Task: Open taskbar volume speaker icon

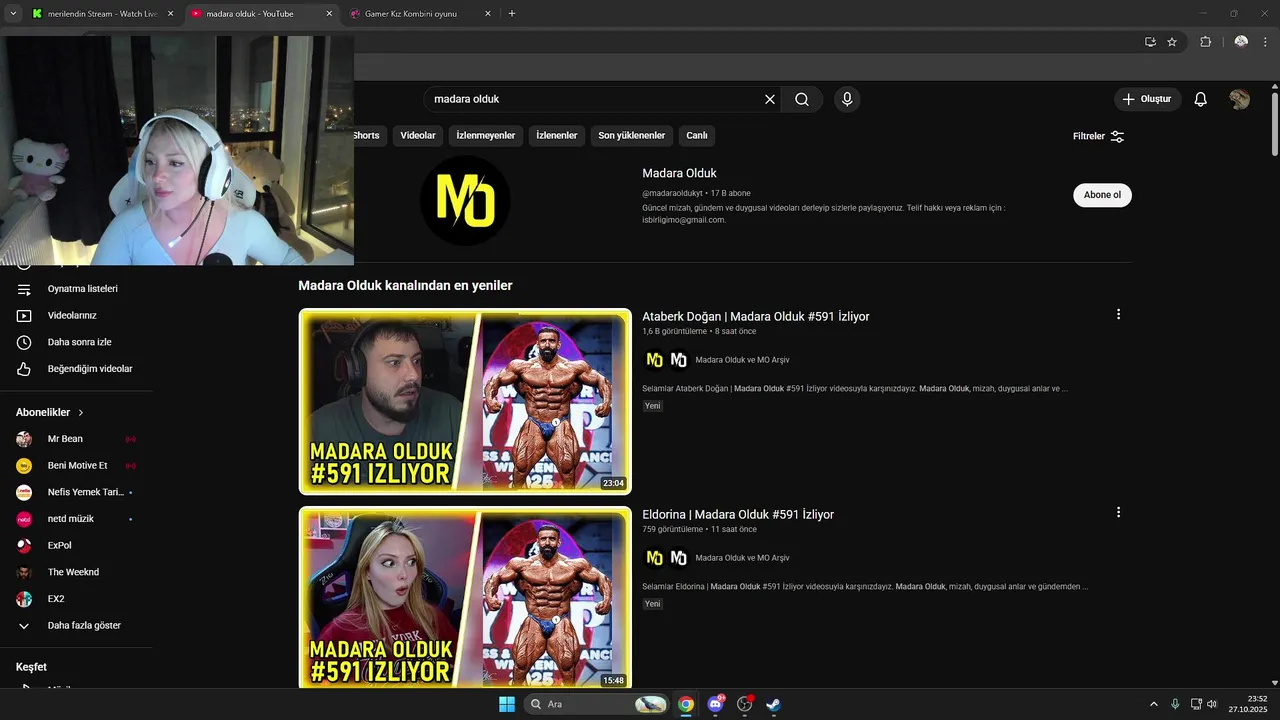Action: click(1211, 704)
